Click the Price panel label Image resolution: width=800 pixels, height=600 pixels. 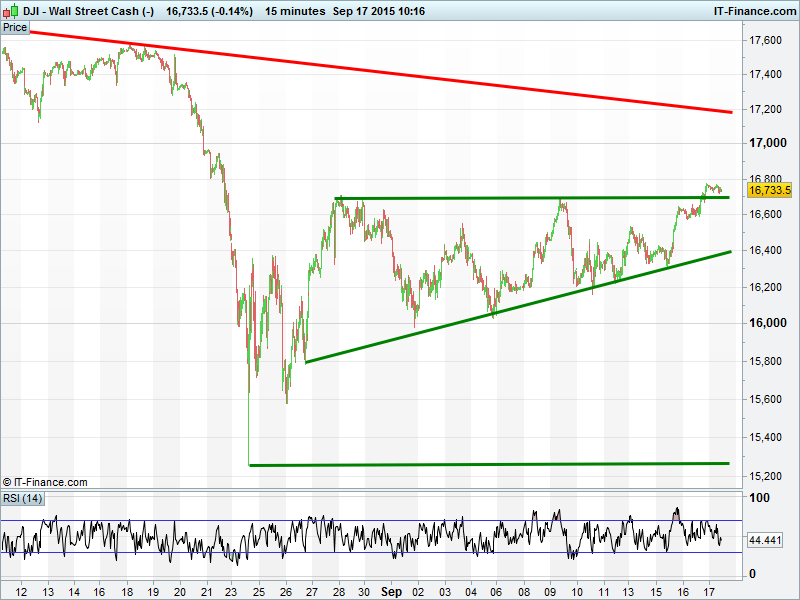tap(15, 27)
